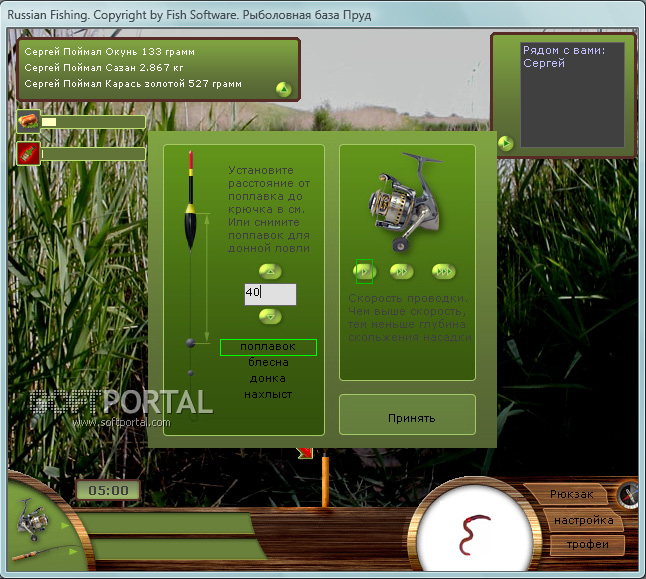Click player name Сергей in nearby list
Viewport: 646px width, 579px height.
click(x=544, y=63)
